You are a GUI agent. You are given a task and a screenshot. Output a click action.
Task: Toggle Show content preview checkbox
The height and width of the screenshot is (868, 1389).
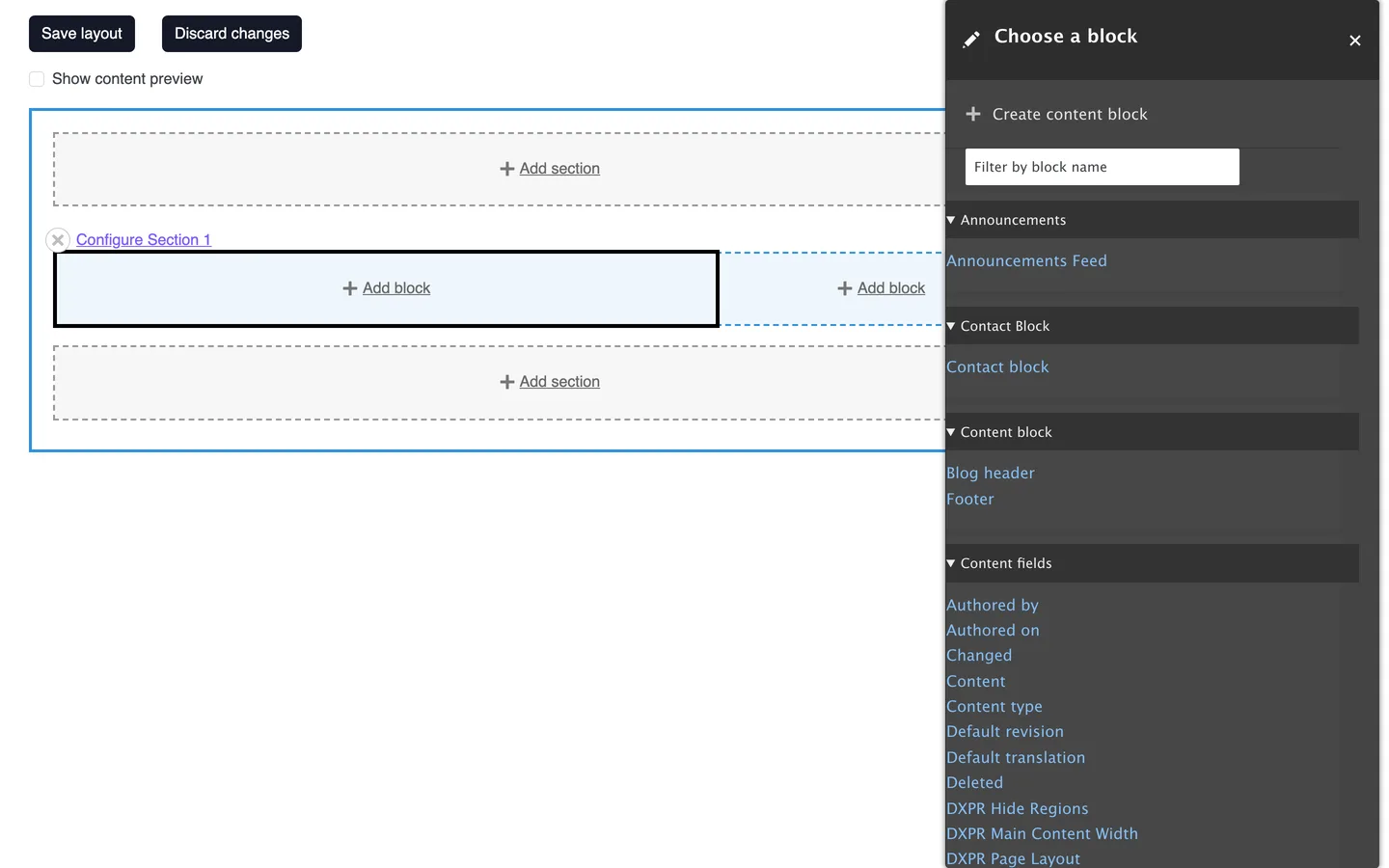[37, 79]
